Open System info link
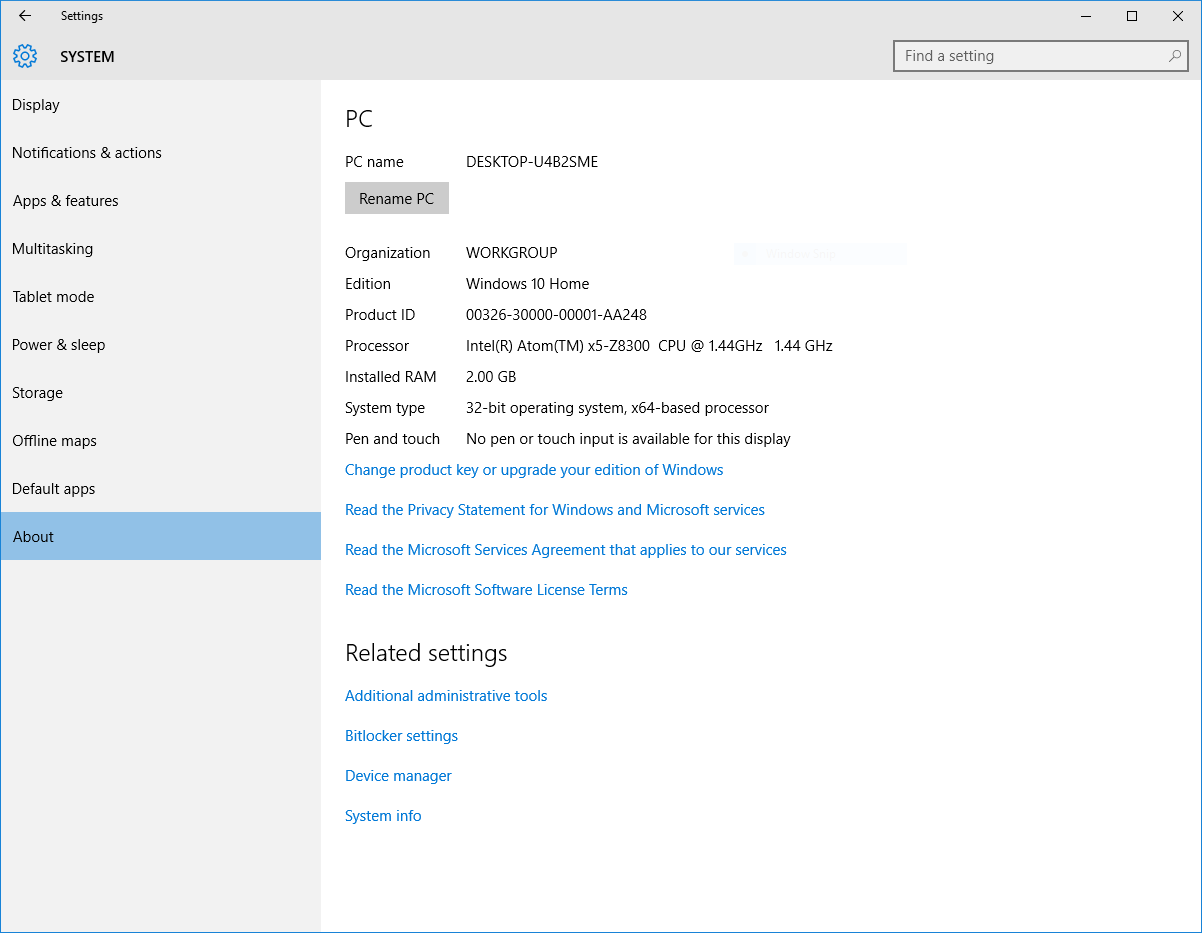This screenshot has width=1202, height=933. tap(383, 816)
